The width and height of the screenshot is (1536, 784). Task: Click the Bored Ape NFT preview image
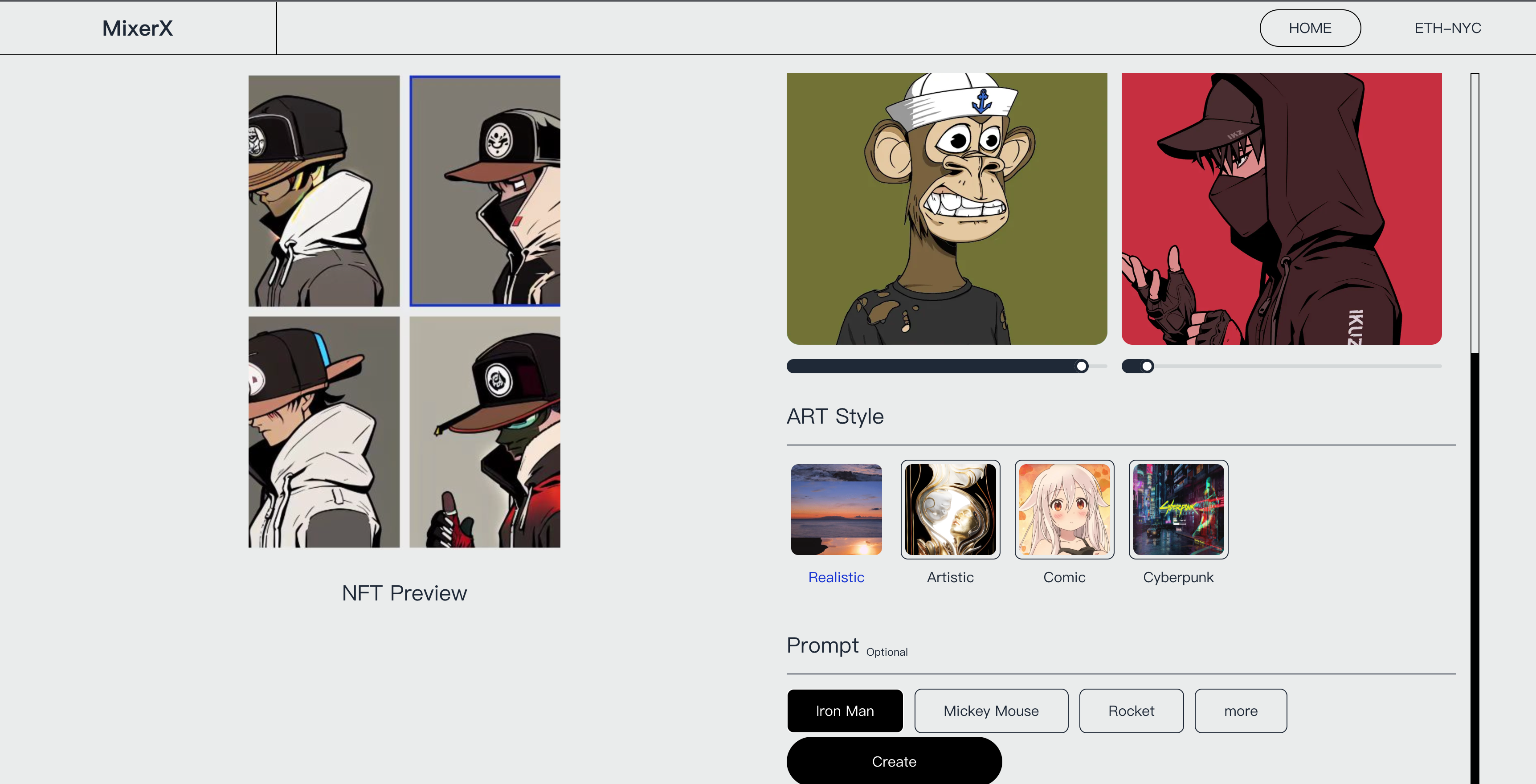[x=947, y=209]
